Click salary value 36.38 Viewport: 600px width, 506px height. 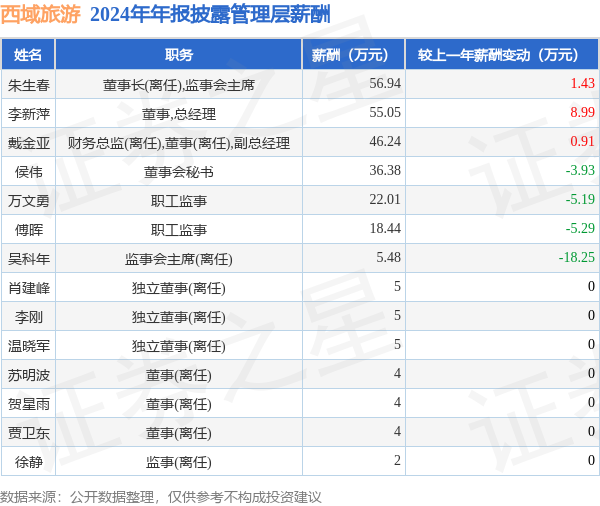pos(385,171)
